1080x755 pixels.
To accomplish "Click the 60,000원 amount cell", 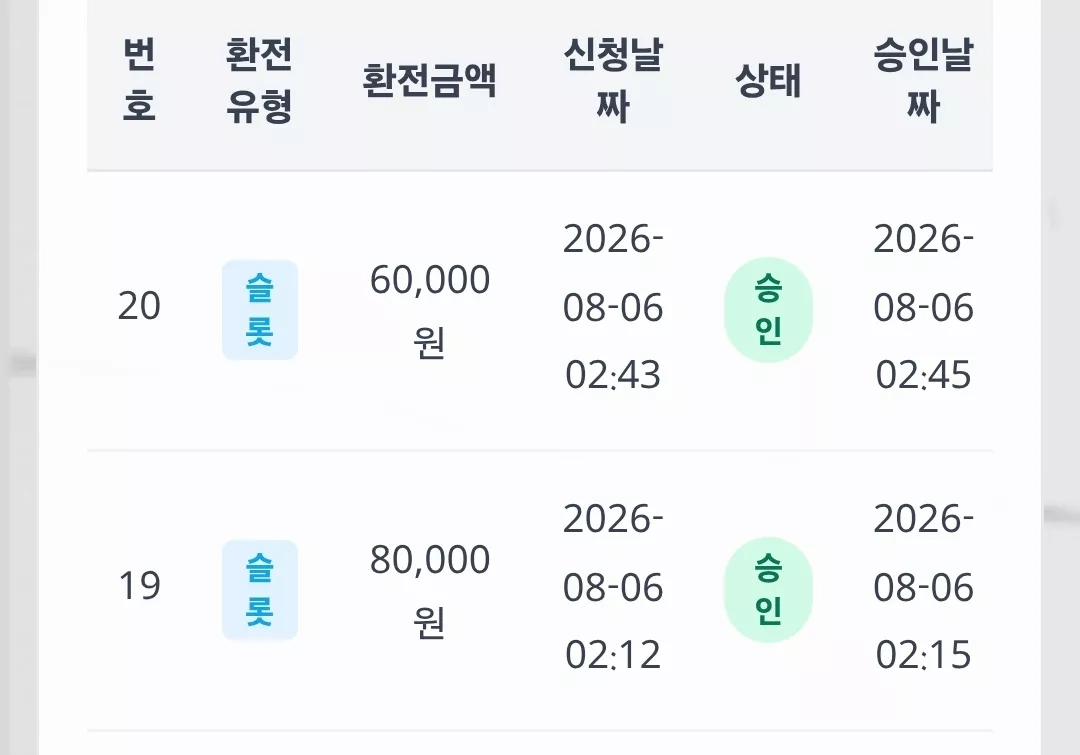I will click(430, 310).
